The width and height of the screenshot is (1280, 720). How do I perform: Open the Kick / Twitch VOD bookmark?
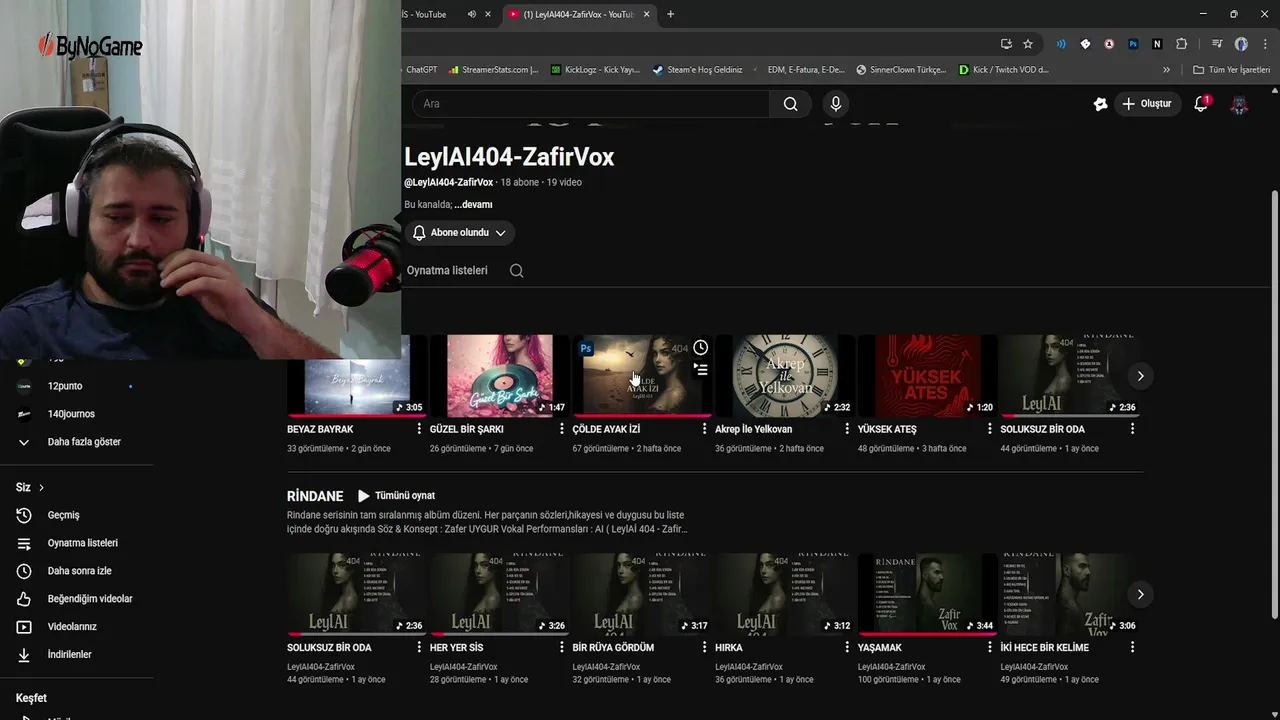1004,70
